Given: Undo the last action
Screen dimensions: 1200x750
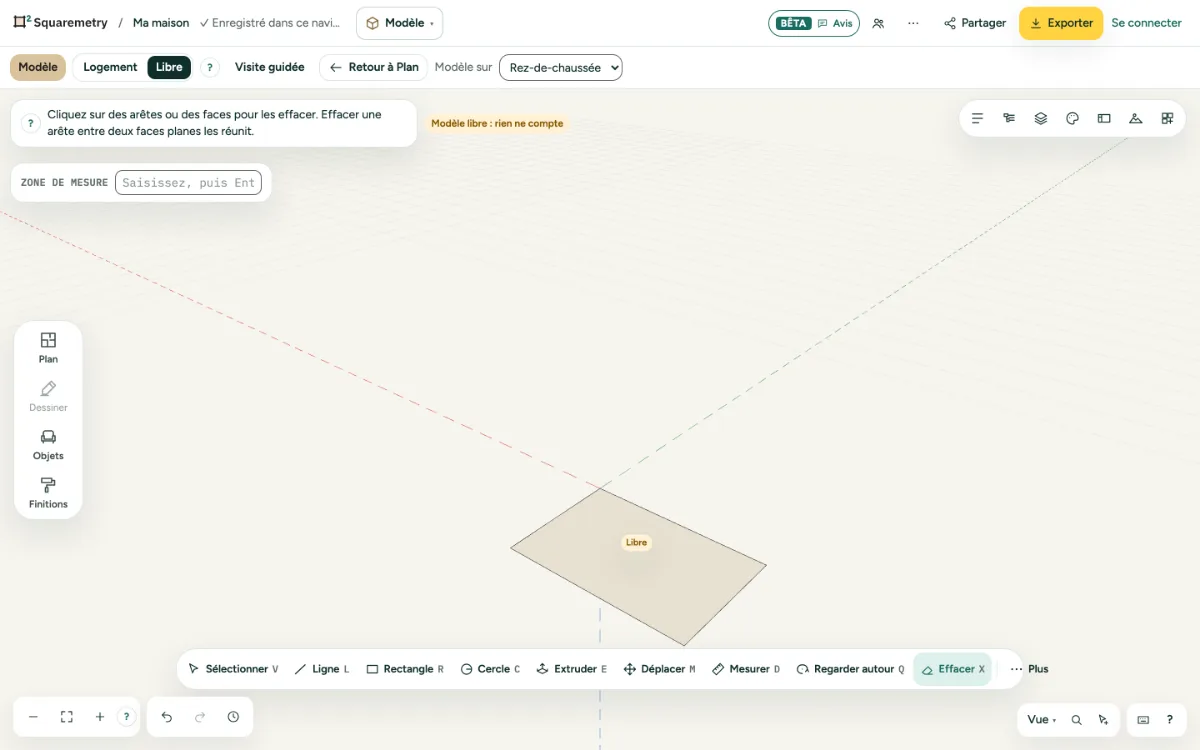Looking at the screenshot, I should pos(167,717).
